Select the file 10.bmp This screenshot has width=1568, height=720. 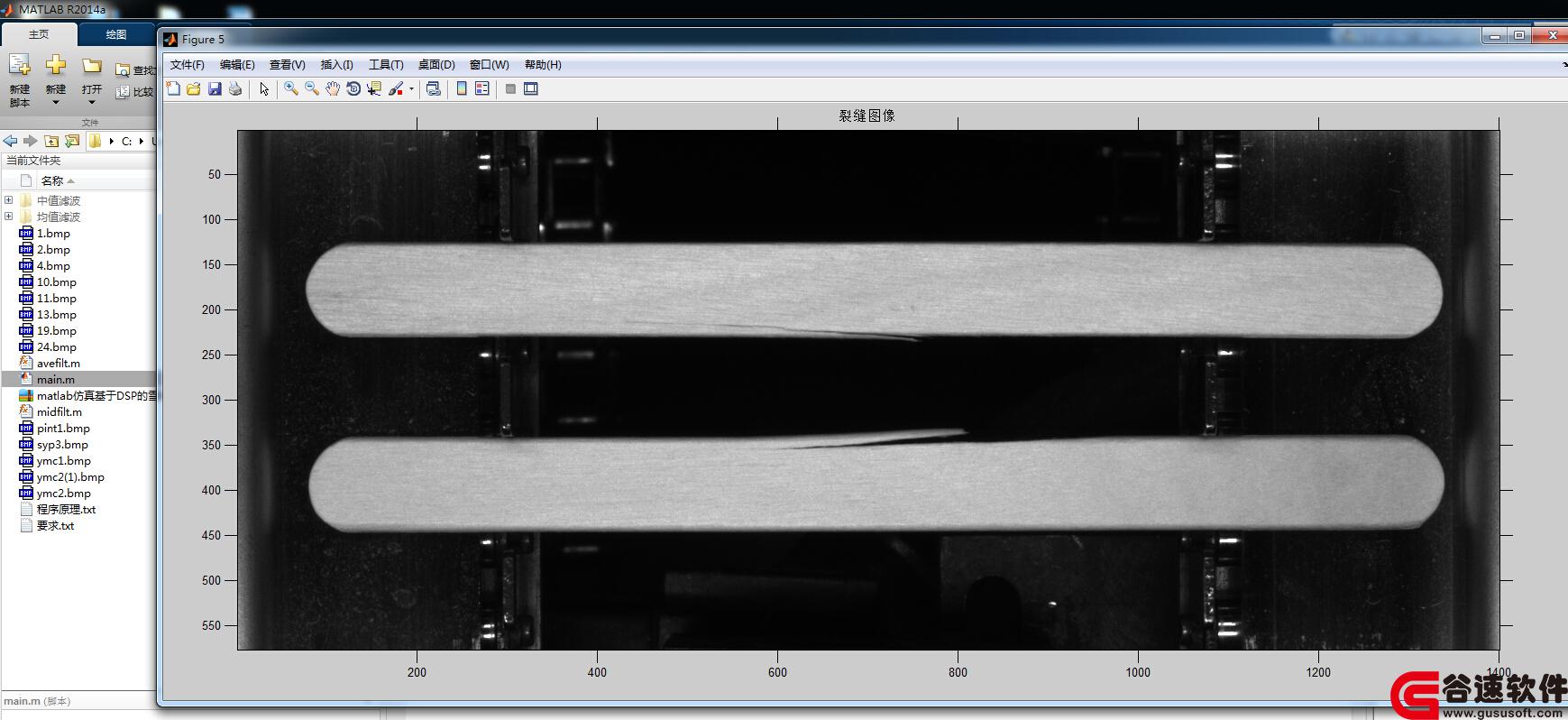(x=56, y=282)
